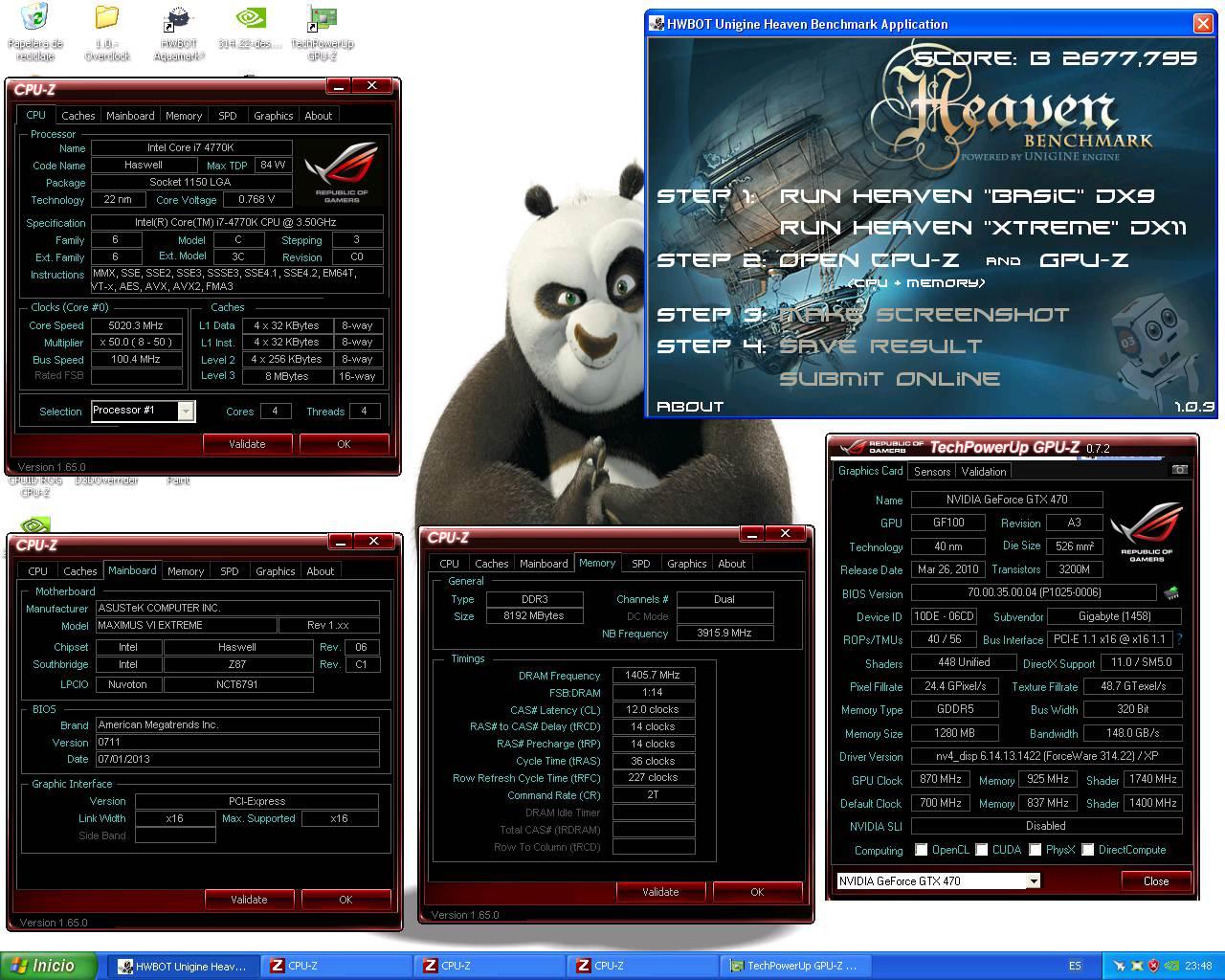Viewport: 1225px width, 980px height.
Task: Click the Intel Core i7 4770K name field
Action: pos(189,147)
